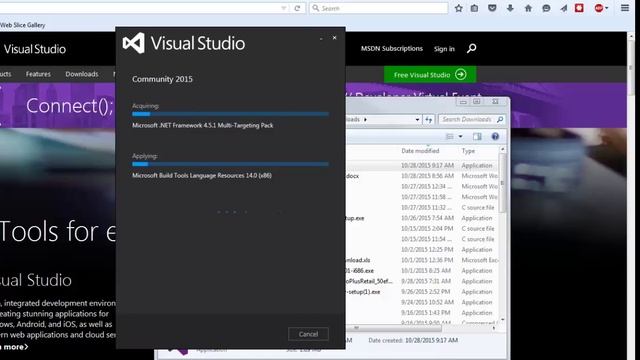The image size is (640, 360).
Task: Select file row dated 9/28/2015 7:31 AM
Action: coord(422,281)
